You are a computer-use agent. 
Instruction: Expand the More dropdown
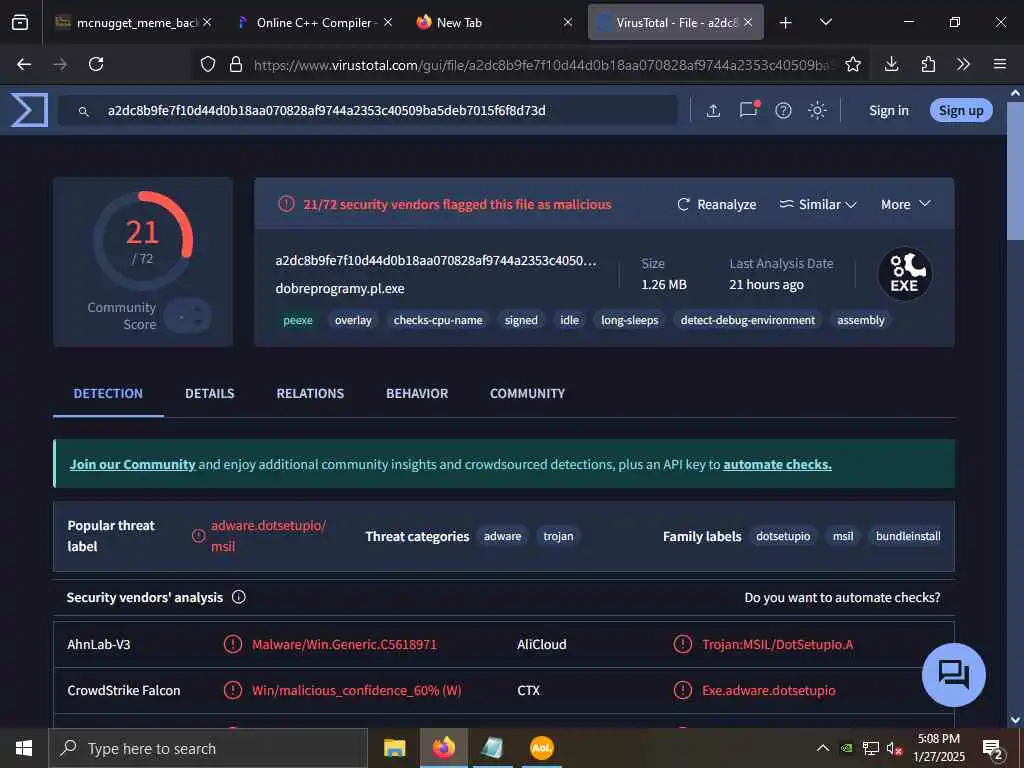[905, 204]
